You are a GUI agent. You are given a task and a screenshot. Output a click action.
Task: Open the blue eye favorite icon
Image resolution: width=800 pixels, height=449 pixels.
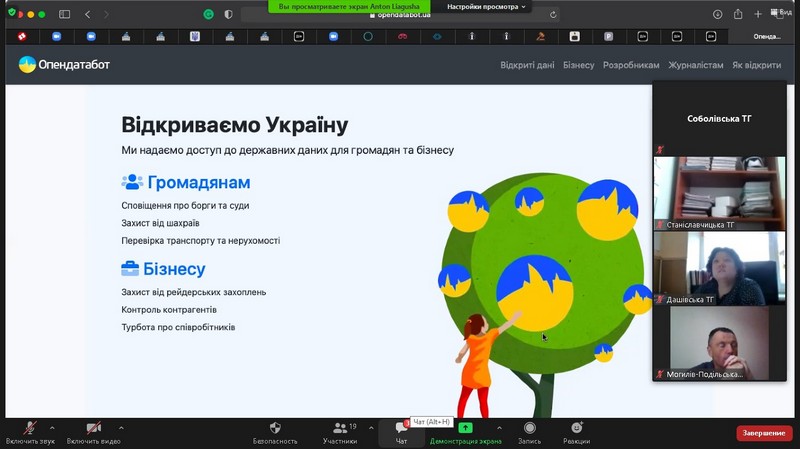point(437,36)
